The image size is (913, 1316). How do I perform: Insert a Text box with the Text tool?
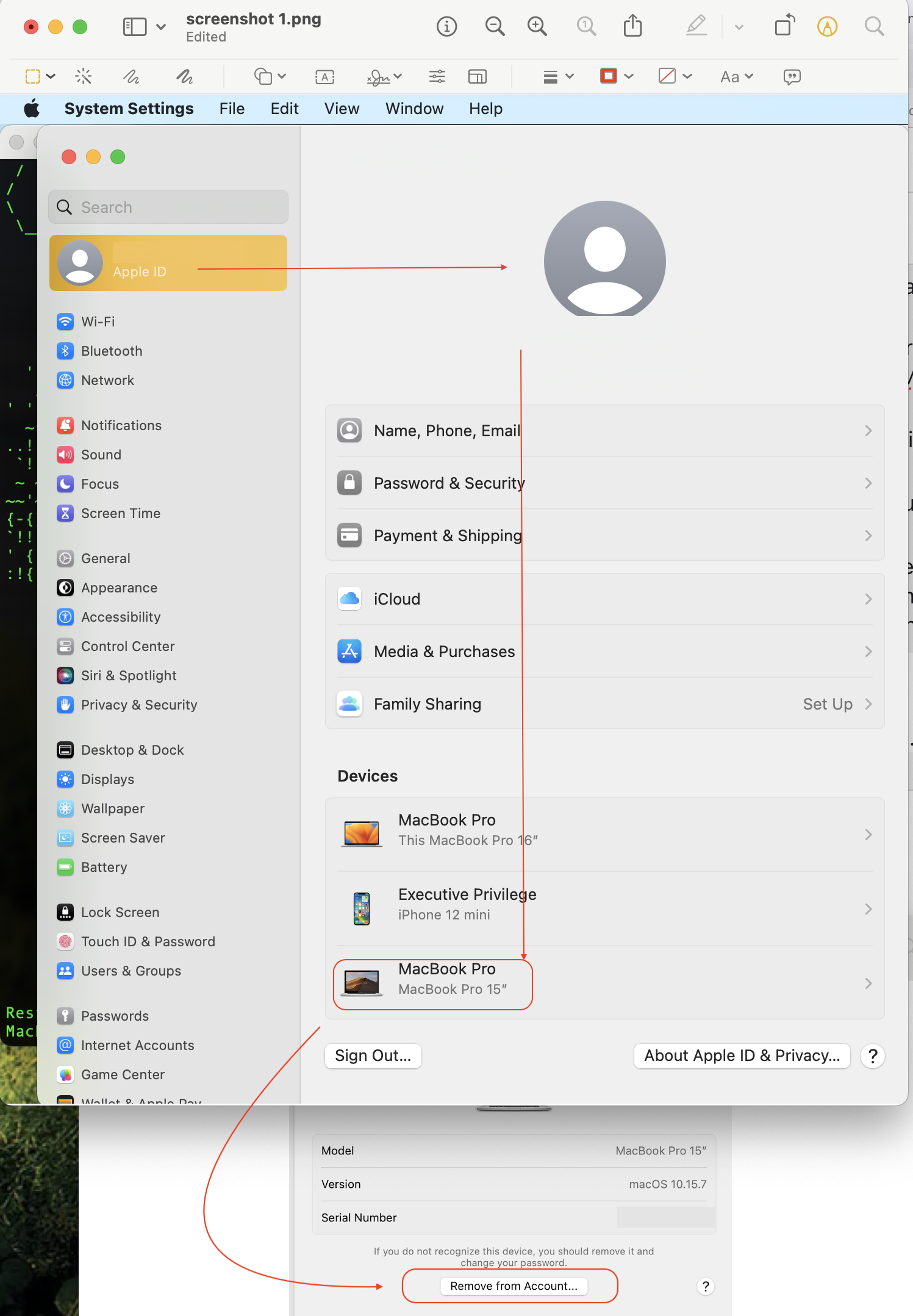[324, 76]
